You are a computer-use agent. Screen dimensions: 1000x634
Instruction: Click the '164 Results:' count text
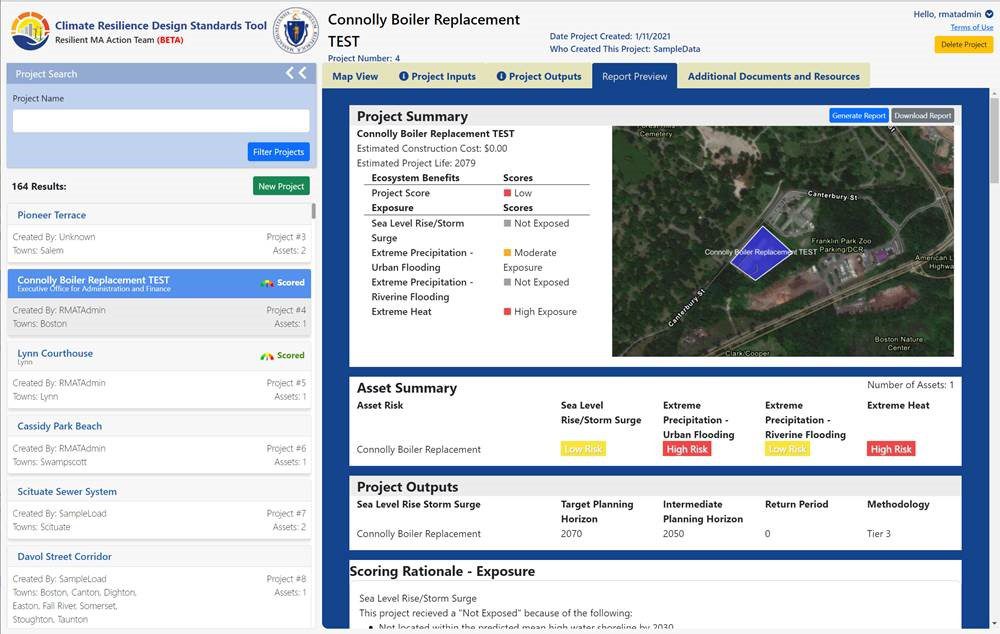(x=39, y=186)
